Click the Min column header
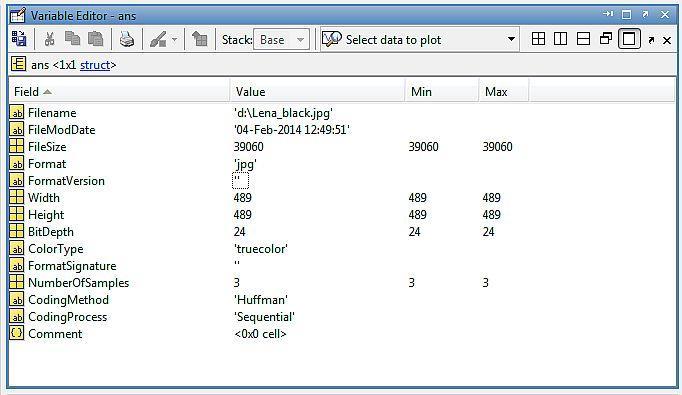 [442, 91]
